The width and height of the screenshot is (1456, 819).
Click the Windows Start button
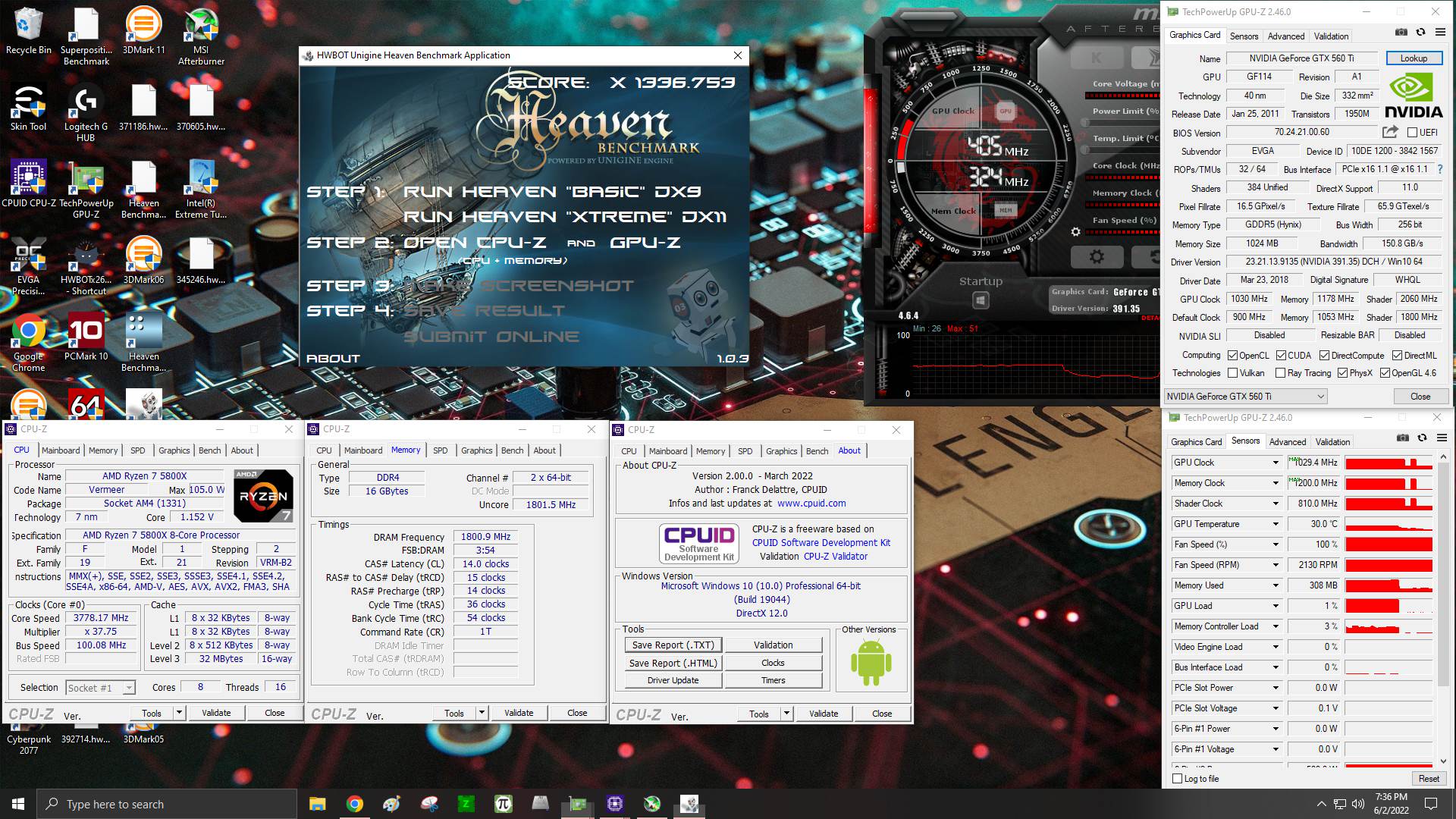click(18, 804)
